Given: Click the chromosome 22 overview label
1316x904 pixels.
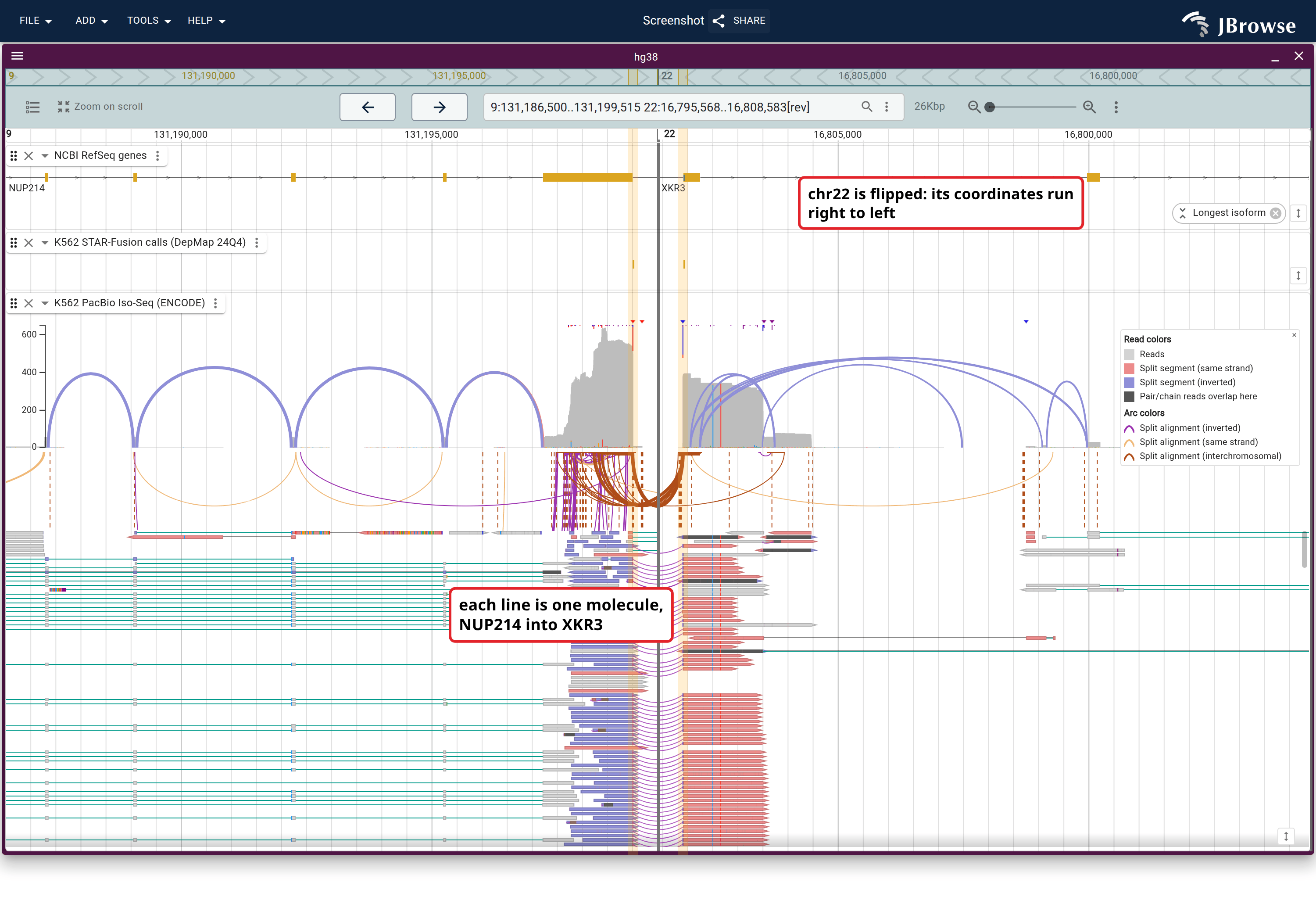Looking at the screenshot, I should pos(666,76).
